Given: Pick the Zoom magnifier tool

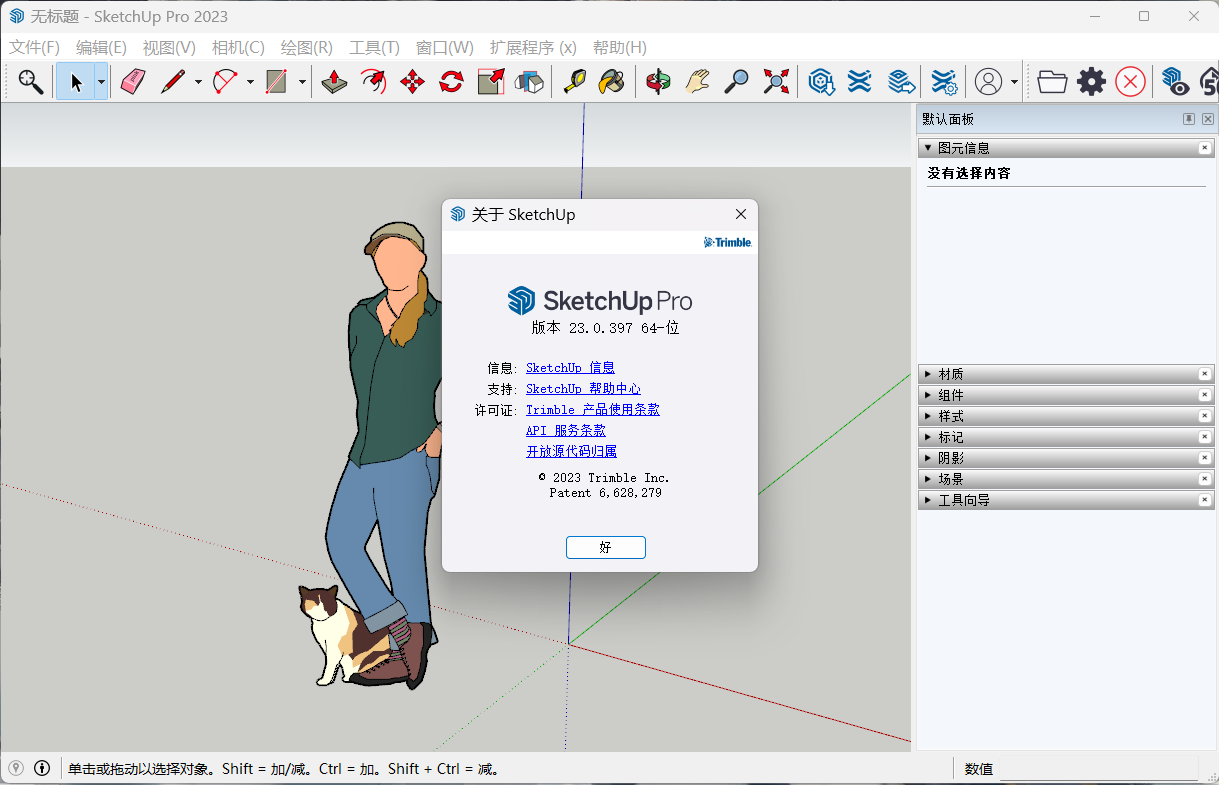Looking at the screenshot, I should pyautogui.click(x=737, y=81).
